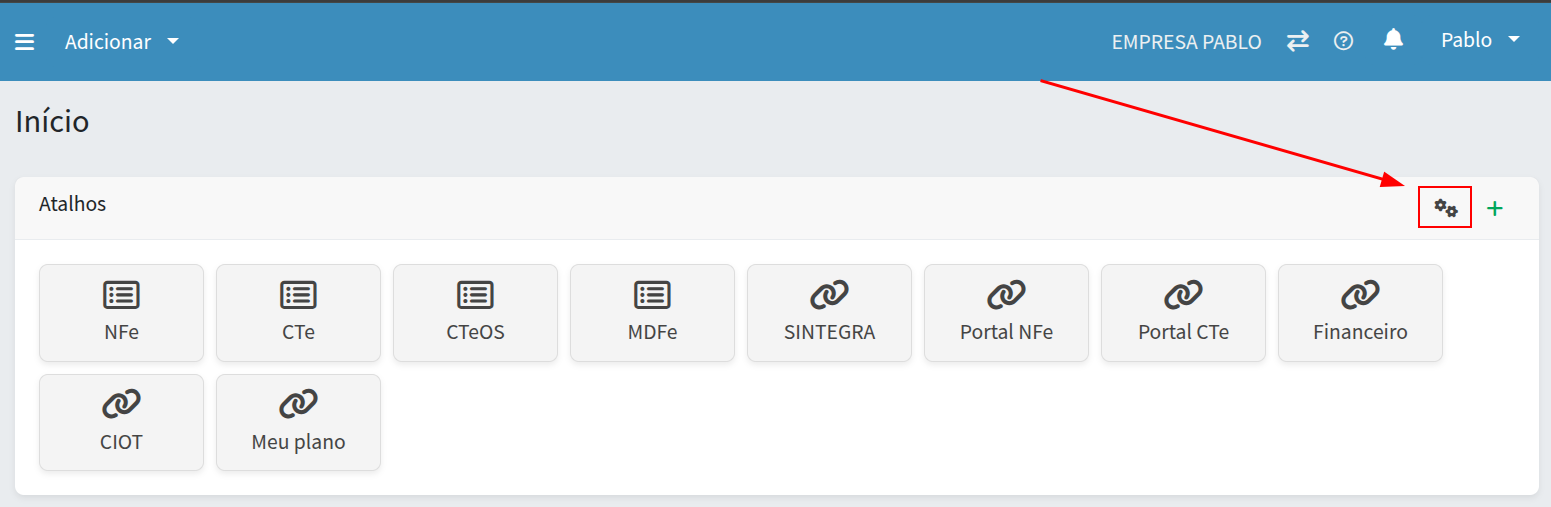Open the Portal NFe link shortcut

(x=1006, y=312)
